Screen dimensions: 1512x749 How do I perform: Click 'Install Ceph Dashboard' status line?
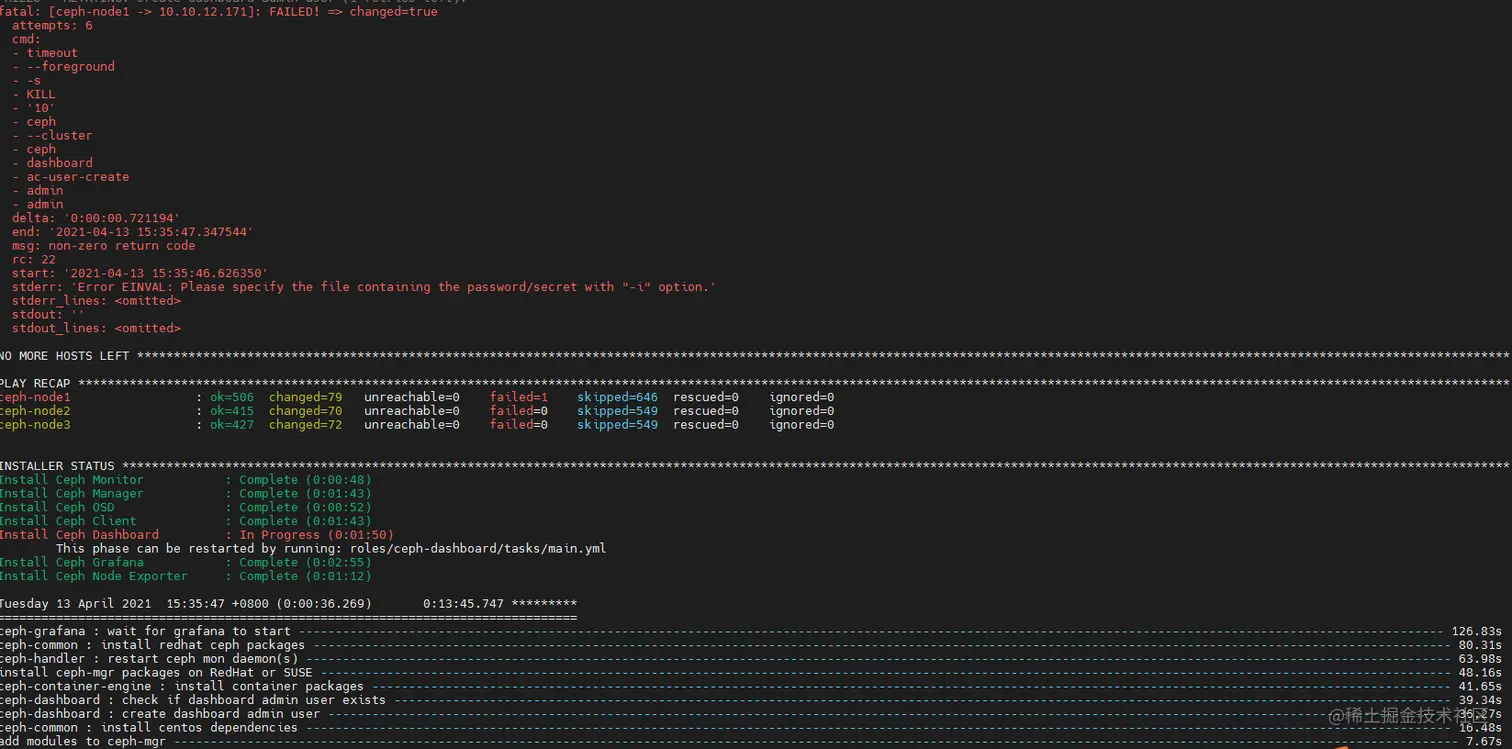tap(197, 535)
